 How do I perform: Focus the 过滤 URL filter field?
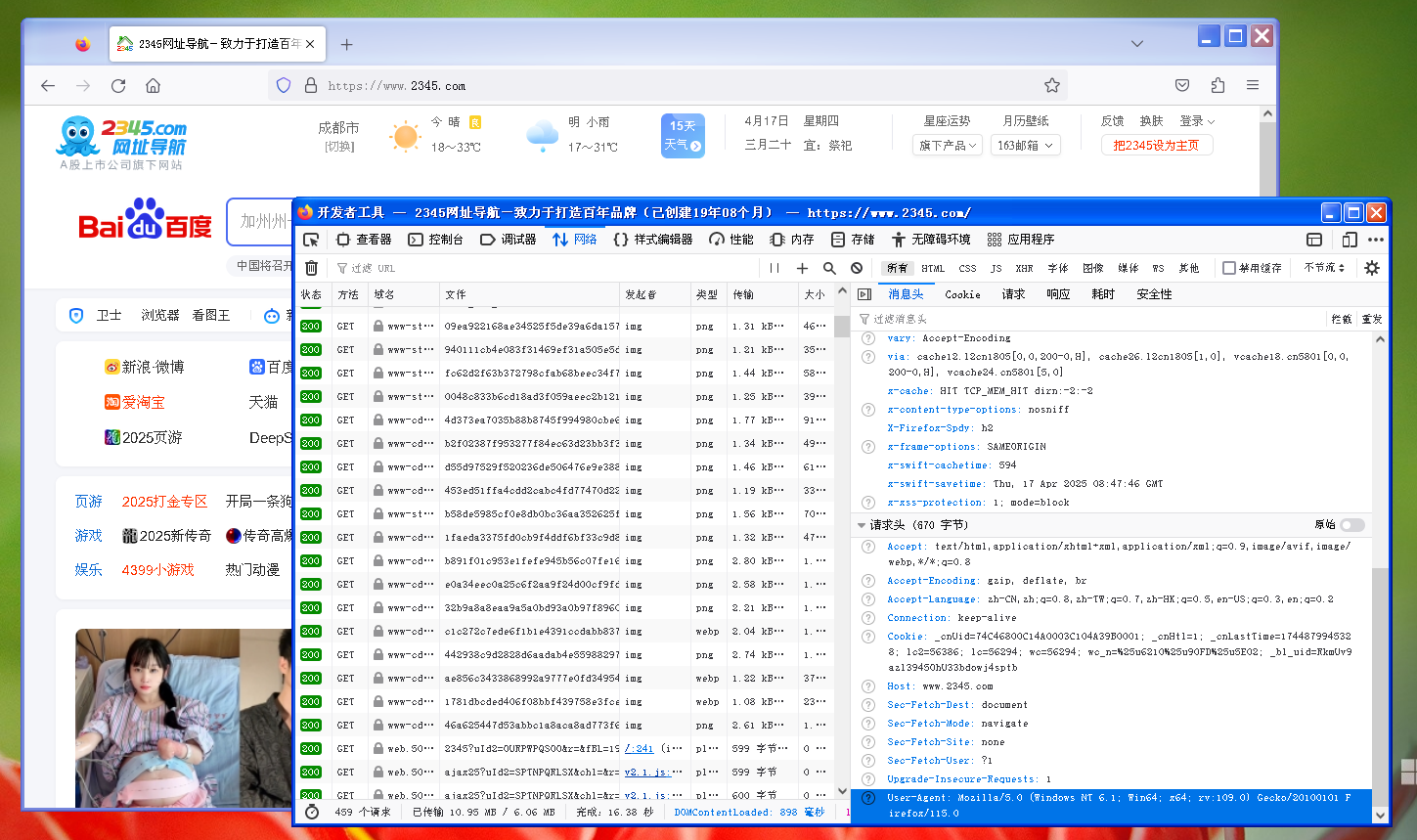click(546, 268)
